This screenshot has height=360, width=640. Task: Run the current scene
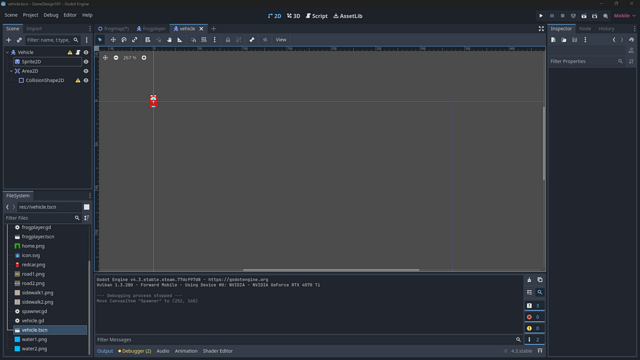coord(584,16)
